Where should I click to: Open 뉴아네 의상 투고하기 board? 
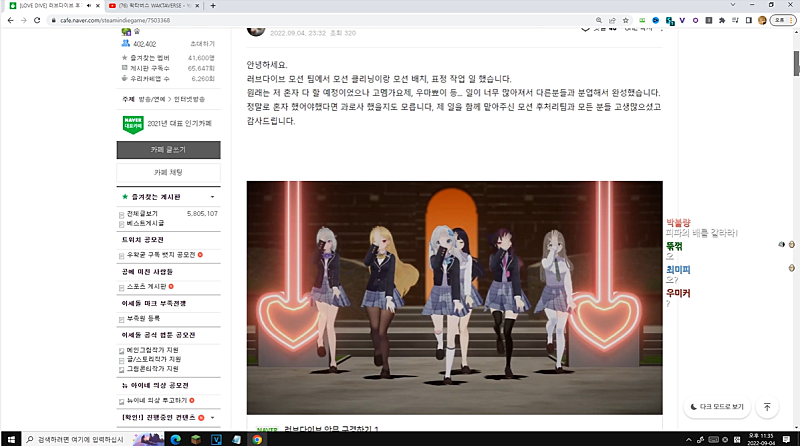coord(157,401)
